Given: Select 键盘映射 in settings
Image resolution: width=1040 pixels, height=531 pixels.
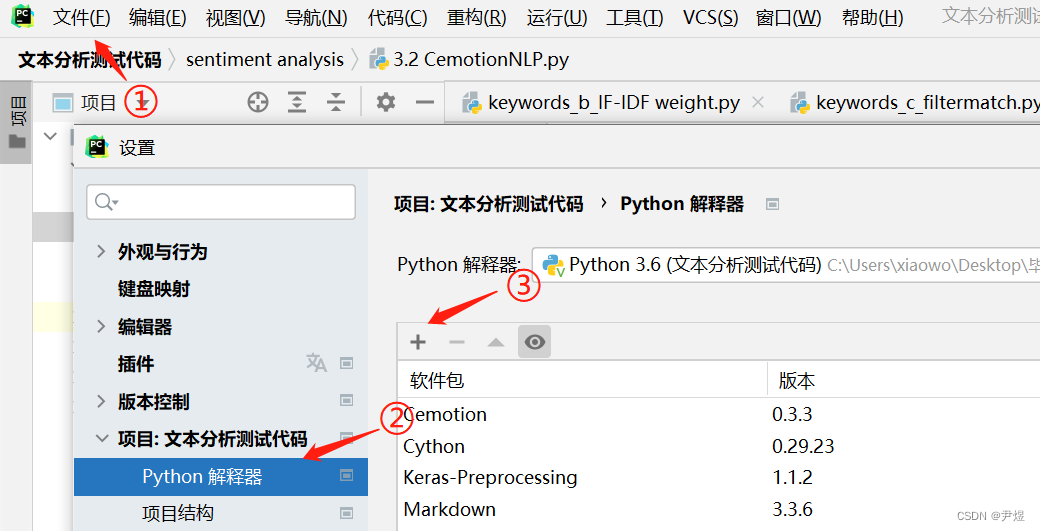Looking at the screenshot, I should [x=153, y=289].
